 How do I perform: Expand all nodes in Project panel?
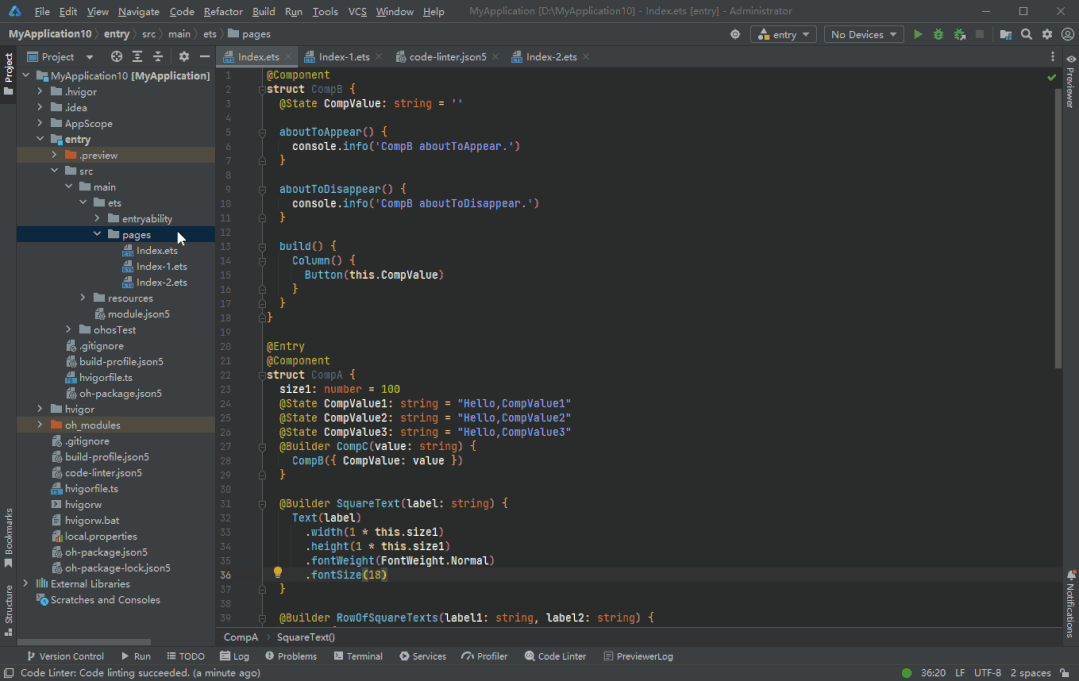coord(137,56)
